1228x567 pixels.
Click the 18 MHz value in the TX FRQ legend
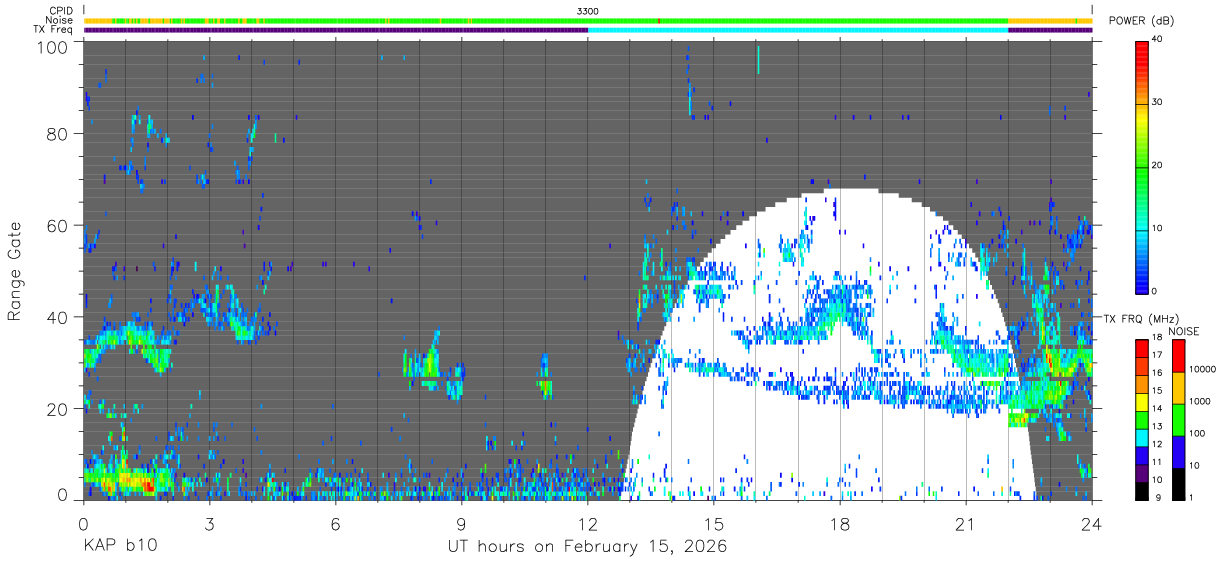click(x=1157, y=339)
